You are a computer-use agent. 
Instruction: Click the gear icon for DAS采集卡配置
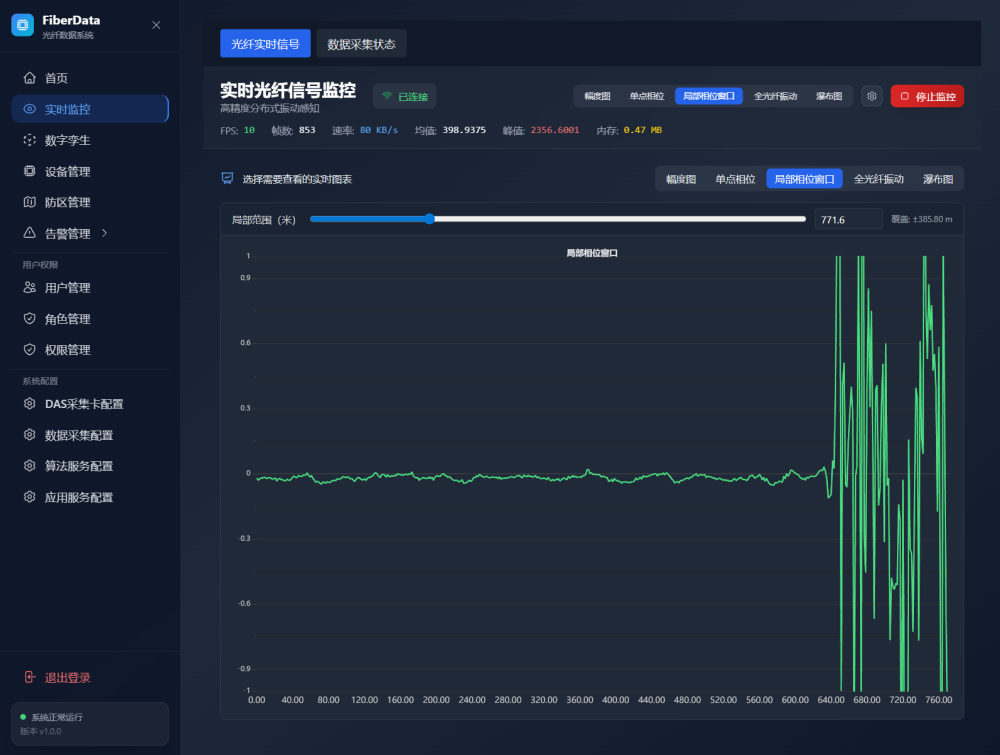point(30,404)
